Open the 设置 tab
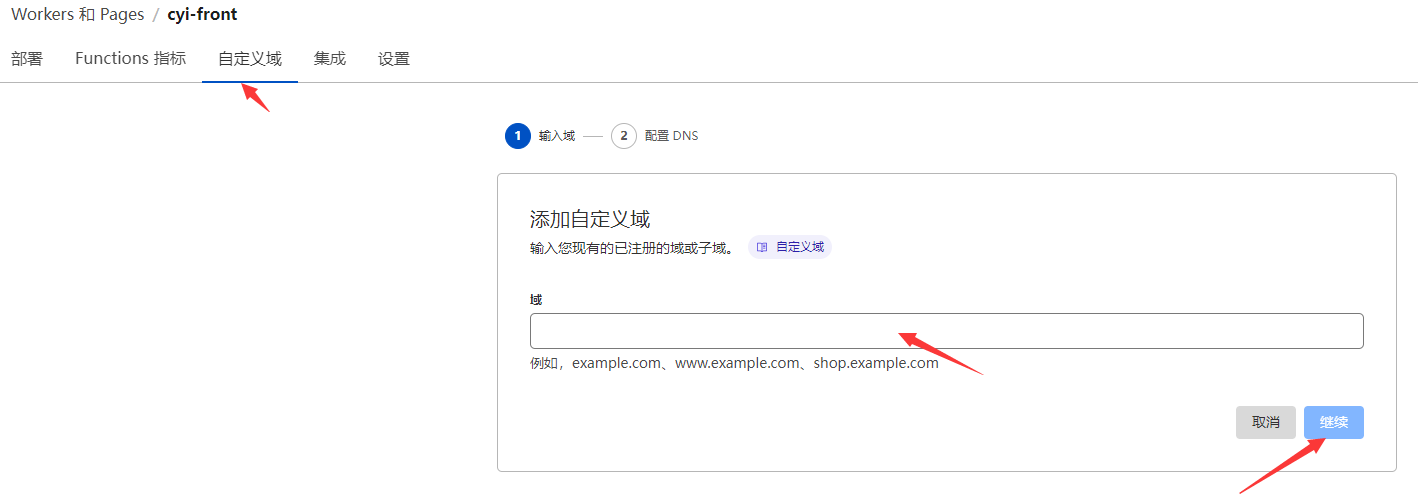The image size is (1418, 502). [x=394, y=59]
